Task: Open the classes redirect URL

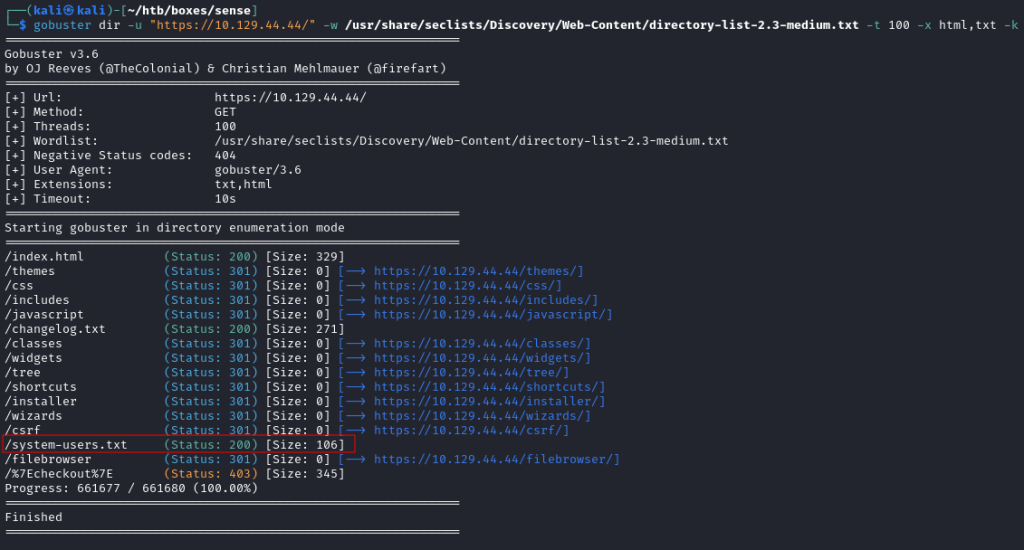Action: [479, 344]
